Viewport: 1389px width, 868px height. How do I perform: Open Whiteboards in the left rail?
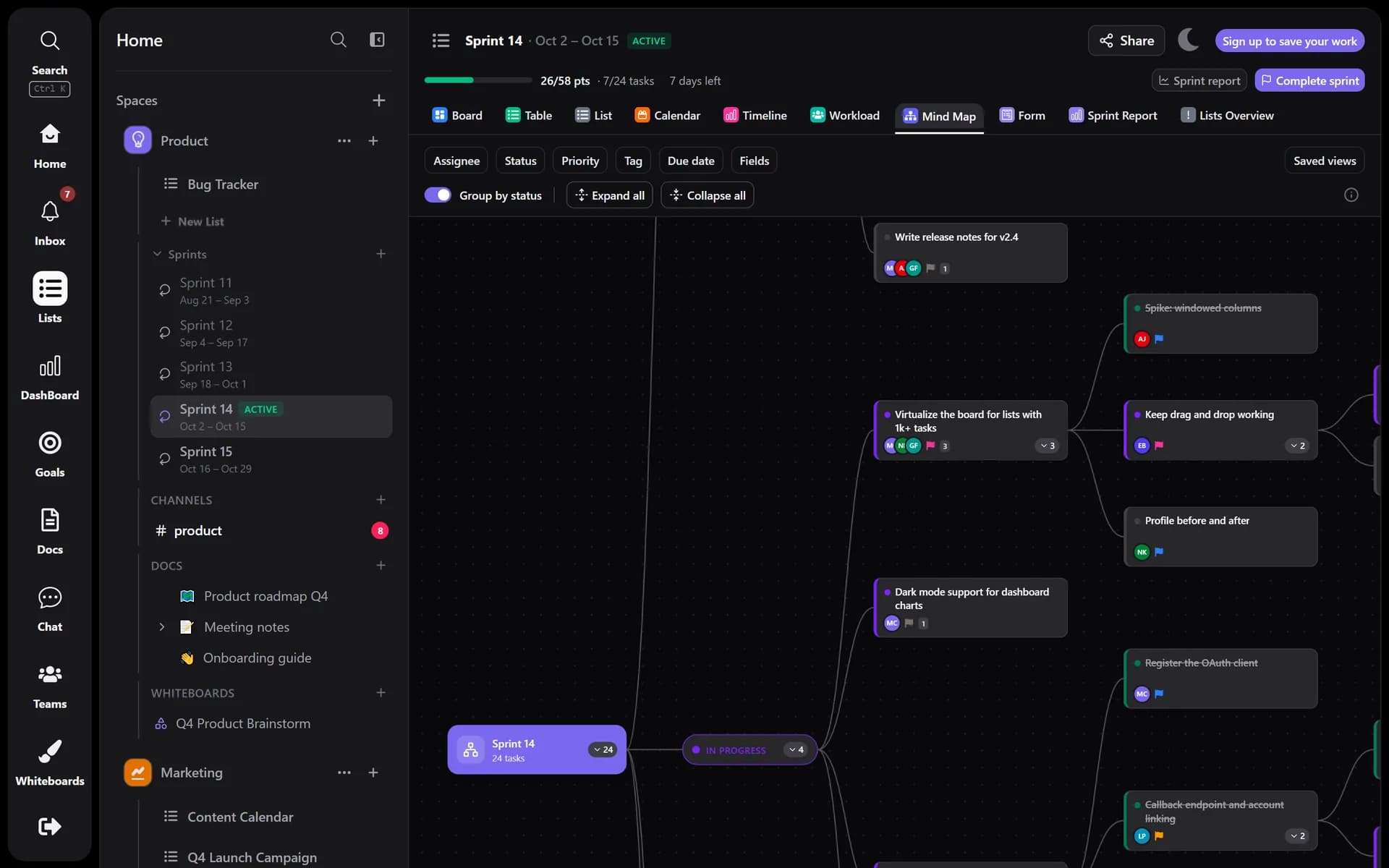click(49, 764)
